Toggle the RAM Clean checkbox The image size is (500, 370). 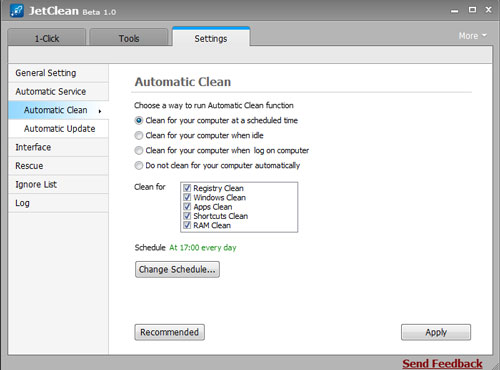click(x=187, y=225)
